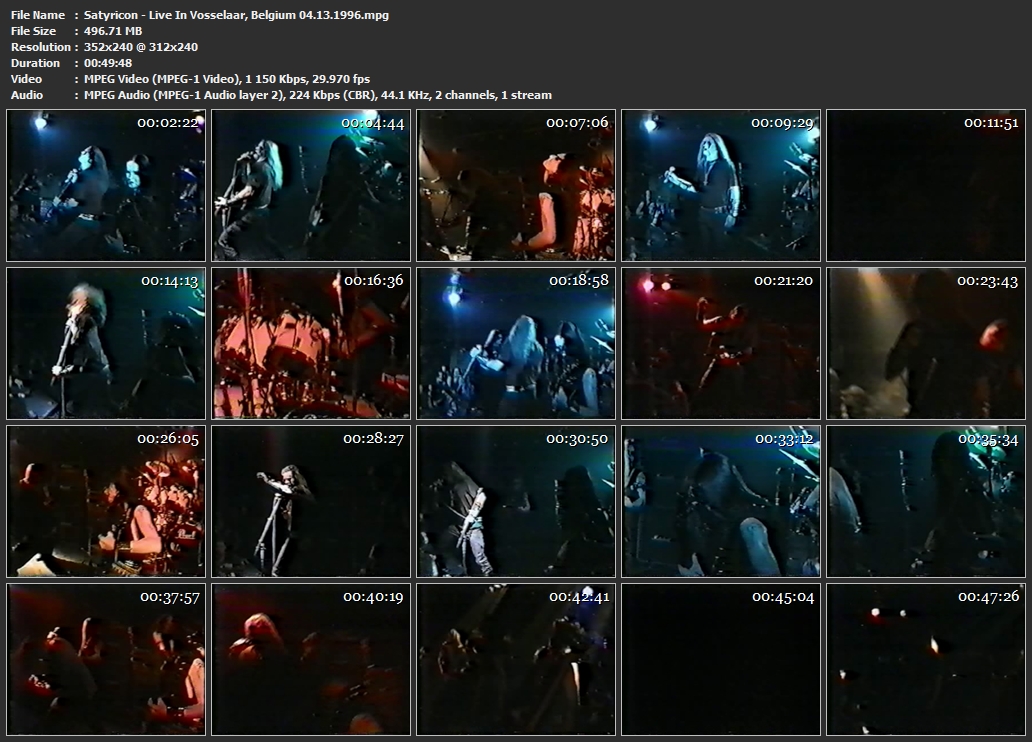The image size is (1032, 742).
Task: Open the thumbnail stamped 00:04:44
Action: pyautogui.click(x=311, y=186)
